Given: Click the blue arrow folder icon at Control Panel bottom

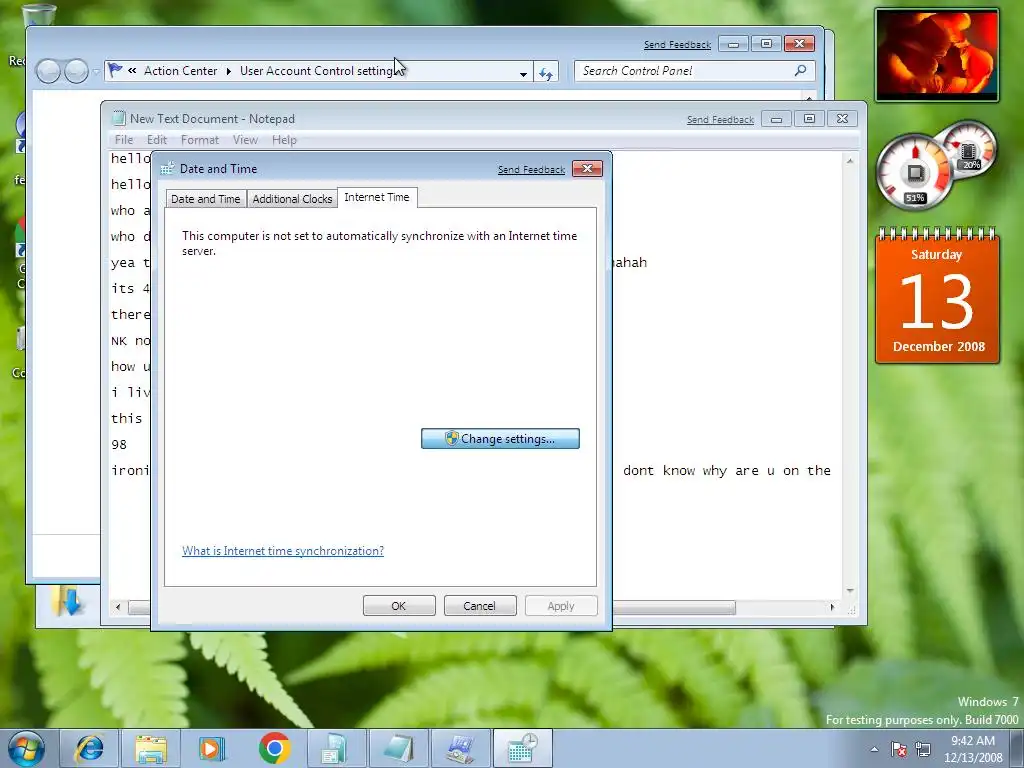Looking at the screenshot, I should (x=67, y=601).
